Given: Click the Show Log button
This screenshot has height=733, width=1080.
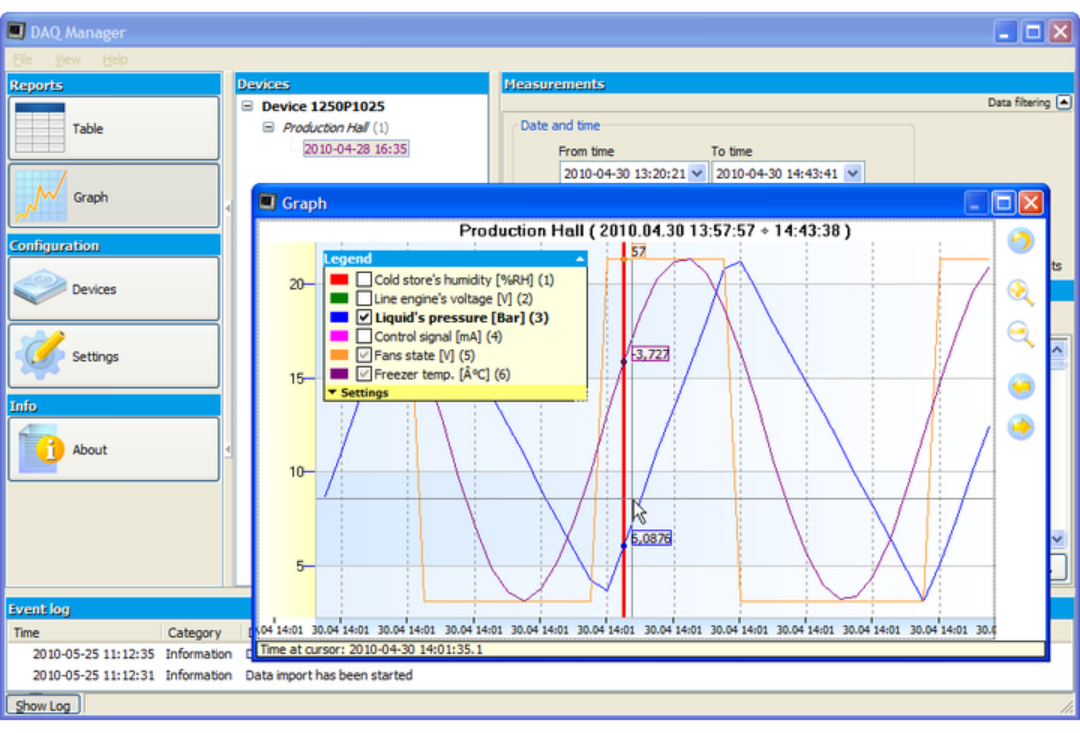Looking at the screenshot, I should coord(43,706).
